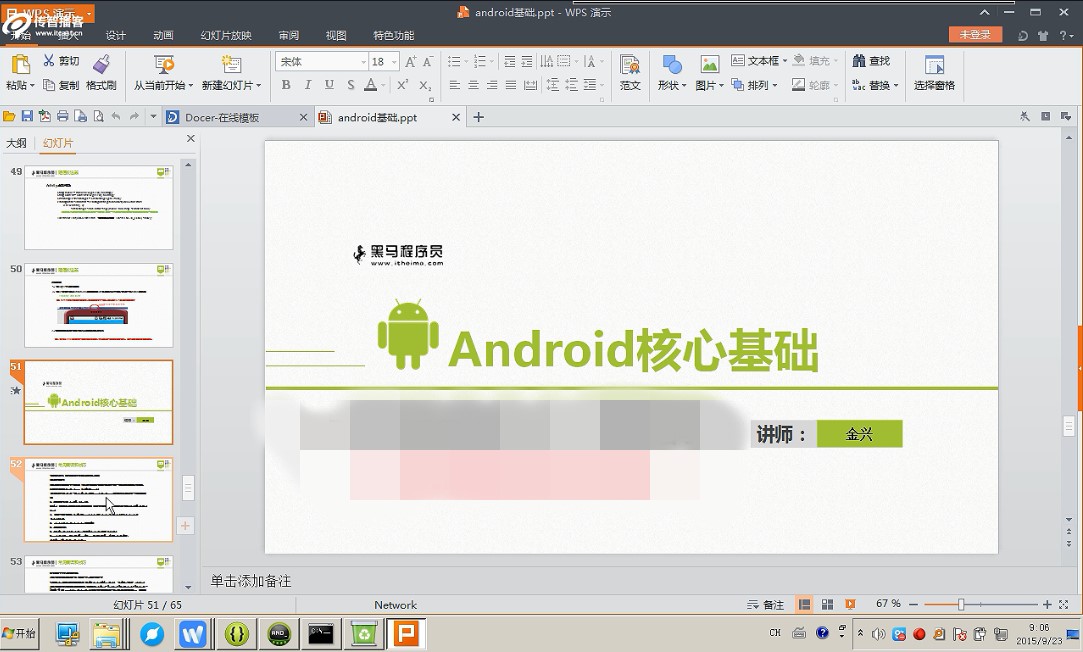
Task: Click zoom out minus button in status bar
Action: click(x=913, y=604)
